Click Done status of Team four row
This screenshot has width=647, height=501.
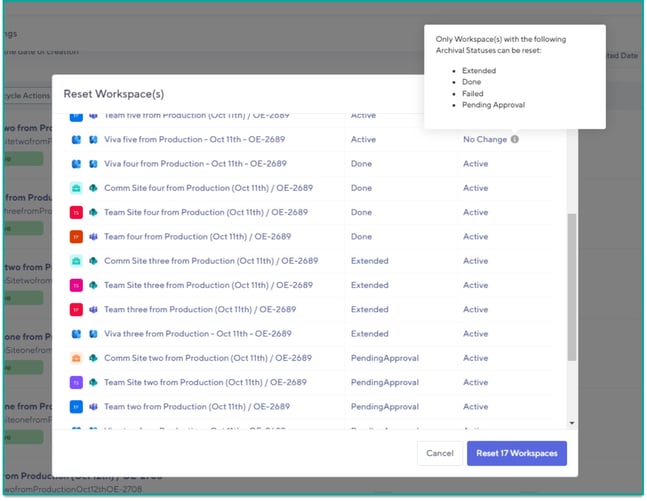tap(361, 237)
